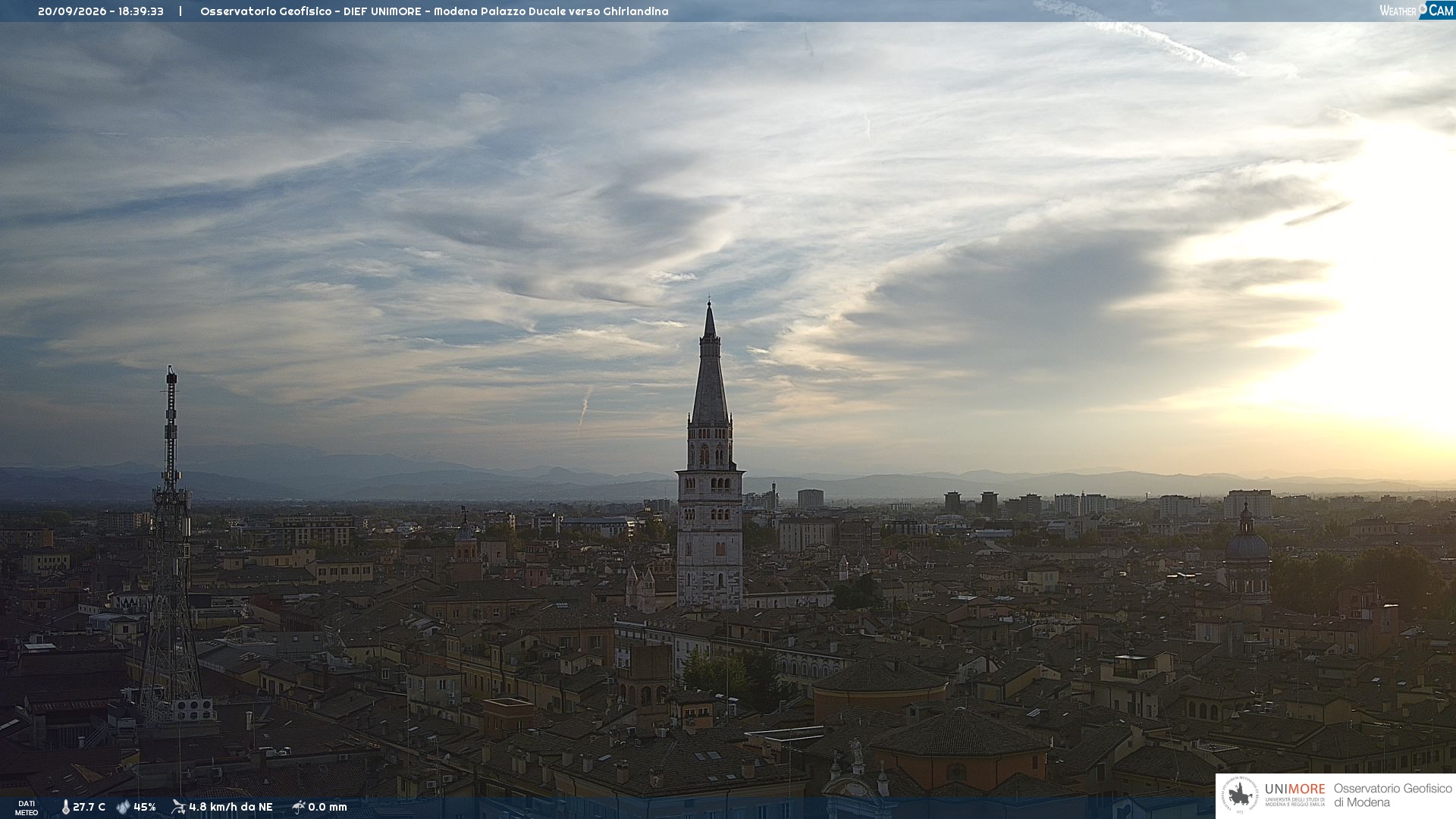Click the 20/09/2026 date and time stamp

pyautogui.click(x=101, y=11)
